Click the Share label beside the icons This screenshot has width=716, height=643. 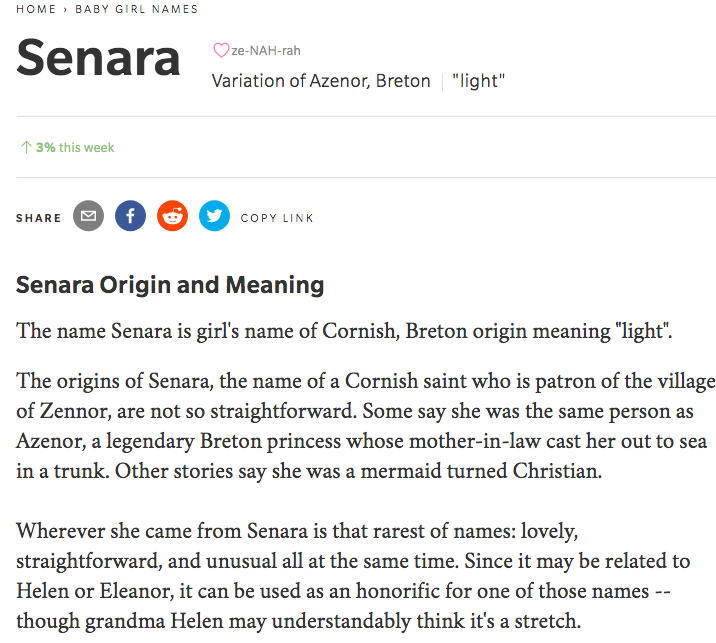tap(38, 217)
